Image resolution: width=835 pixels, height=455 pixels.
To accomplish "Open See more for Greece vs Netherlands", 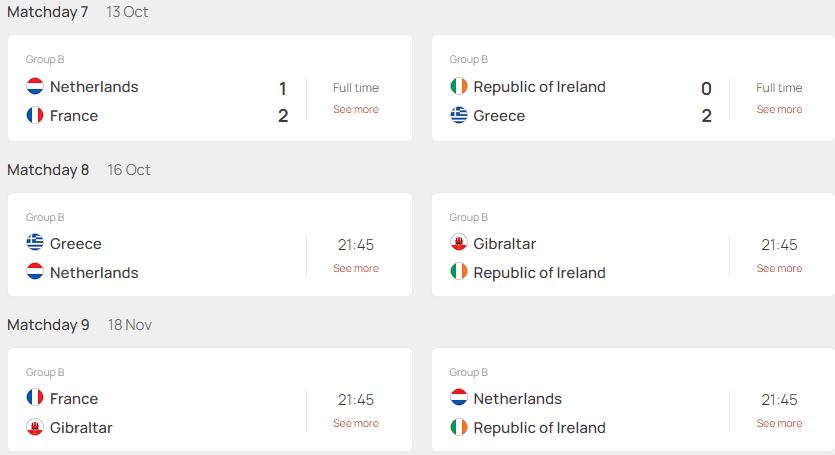I will click(x=356, y=268).
